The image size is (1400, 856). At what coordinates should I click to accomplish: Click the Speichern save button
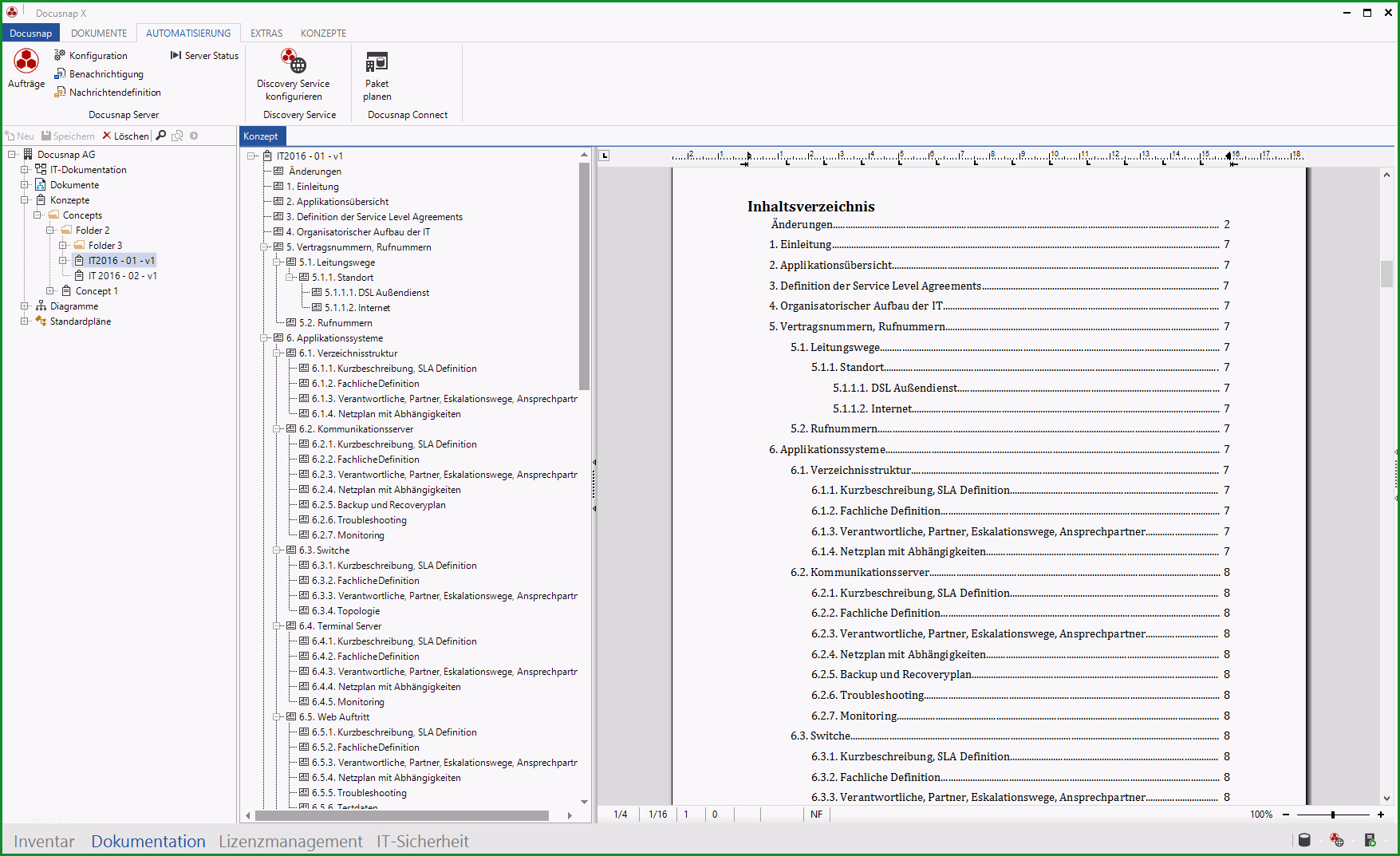pyautogui.click(x=68, y=136)
